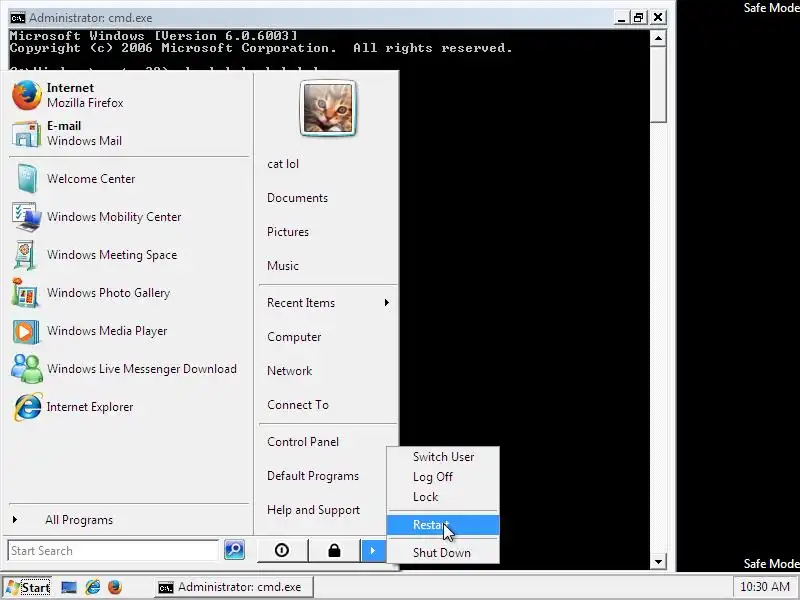The image size is (800, 600).
Task: Click the cmd.exe vertical scrollbar thumb
Action: coord(658,85)
